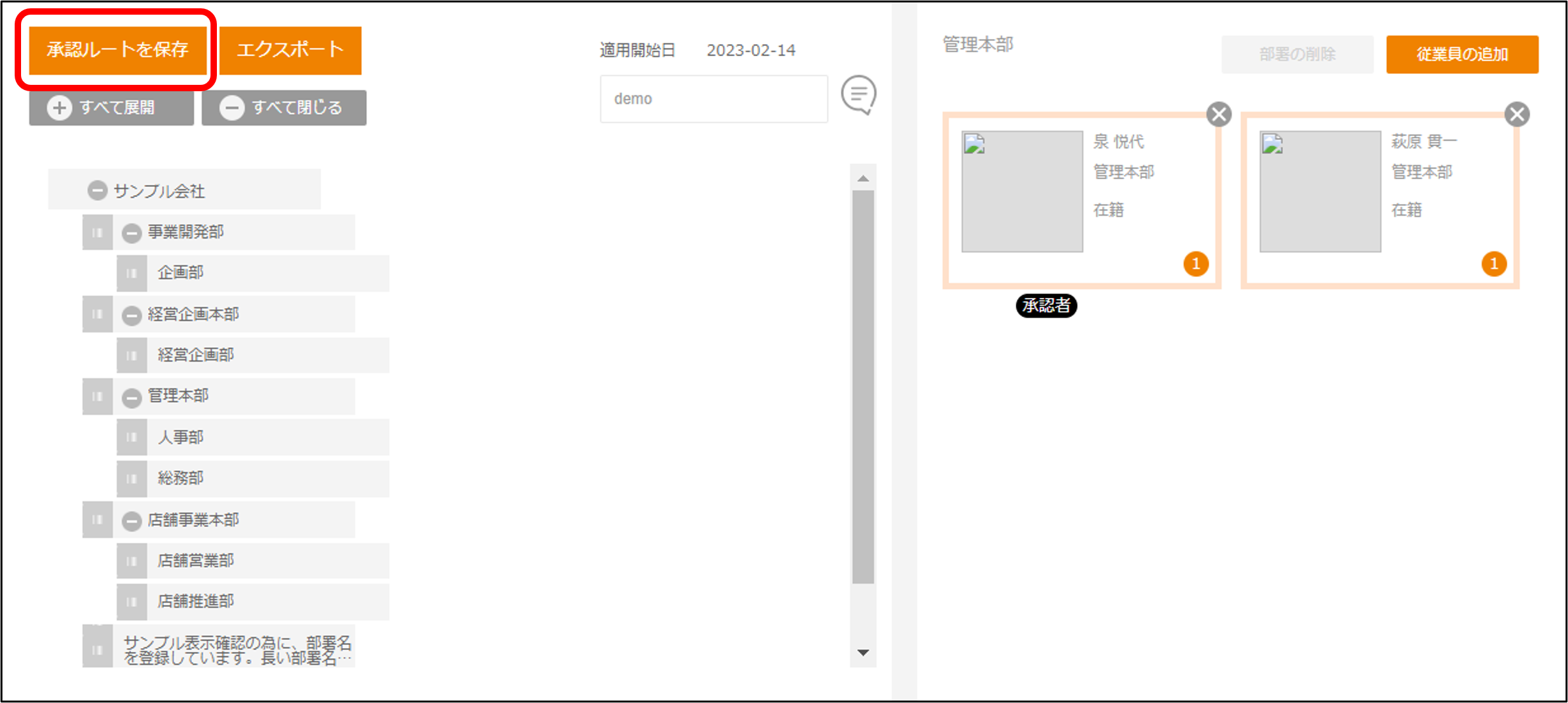Select 事業開発部 label in tree

(x=186, y=232)
